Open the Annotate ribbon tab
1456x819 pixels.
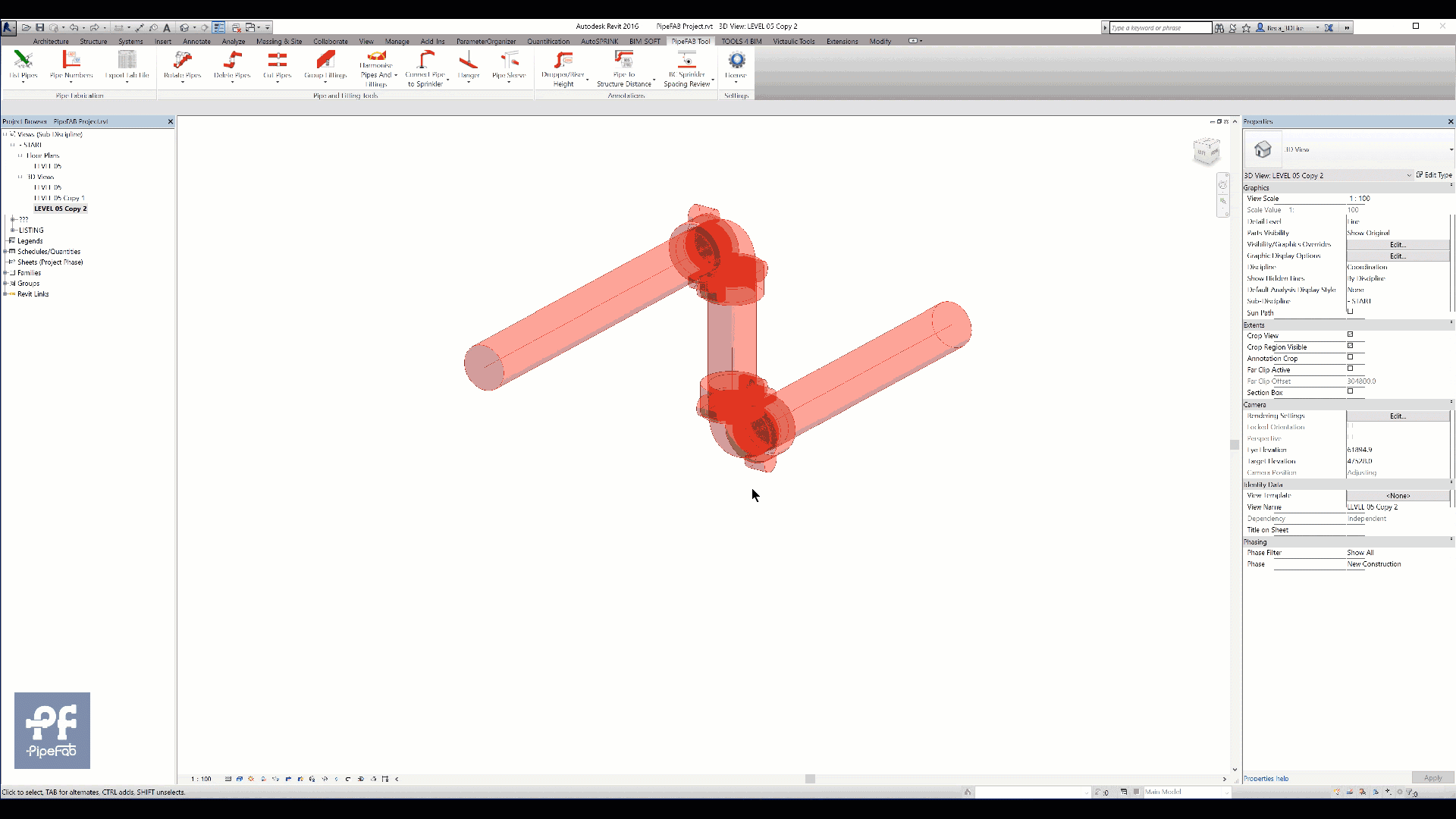tap(196, 42)
